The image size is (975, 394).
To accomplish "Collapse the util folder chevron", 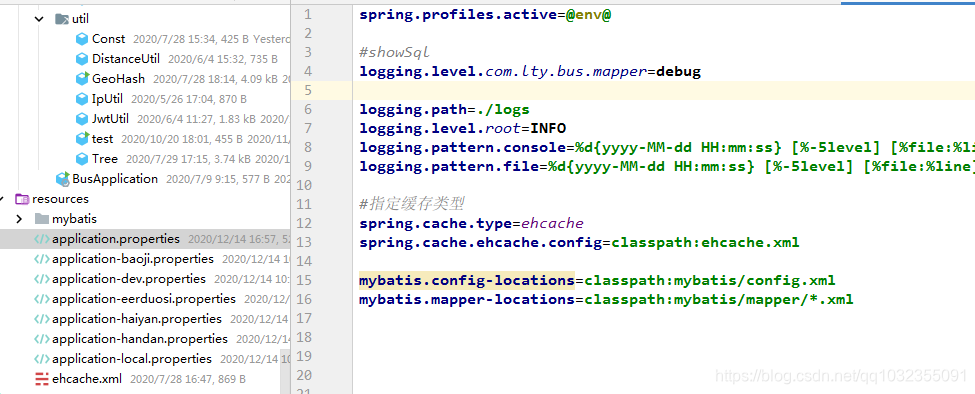I will [x=39, y=19].
